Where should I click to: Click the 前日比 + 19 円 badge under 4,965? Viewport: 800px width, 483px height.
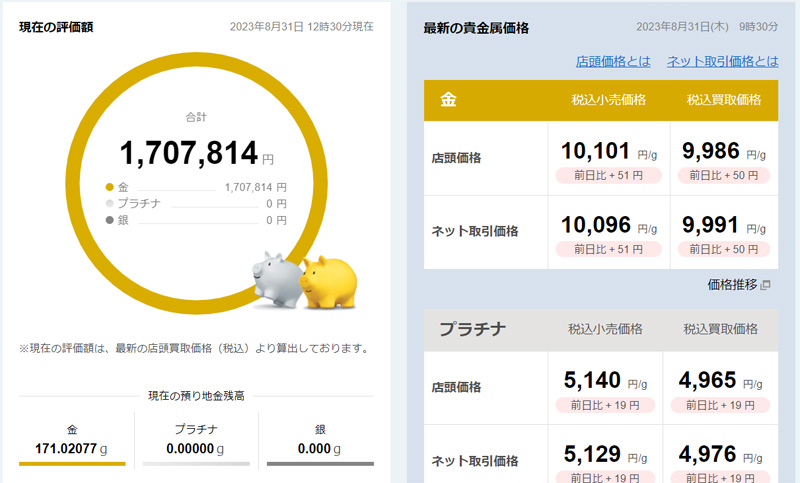pyautogui.click(x=720, y=405)
